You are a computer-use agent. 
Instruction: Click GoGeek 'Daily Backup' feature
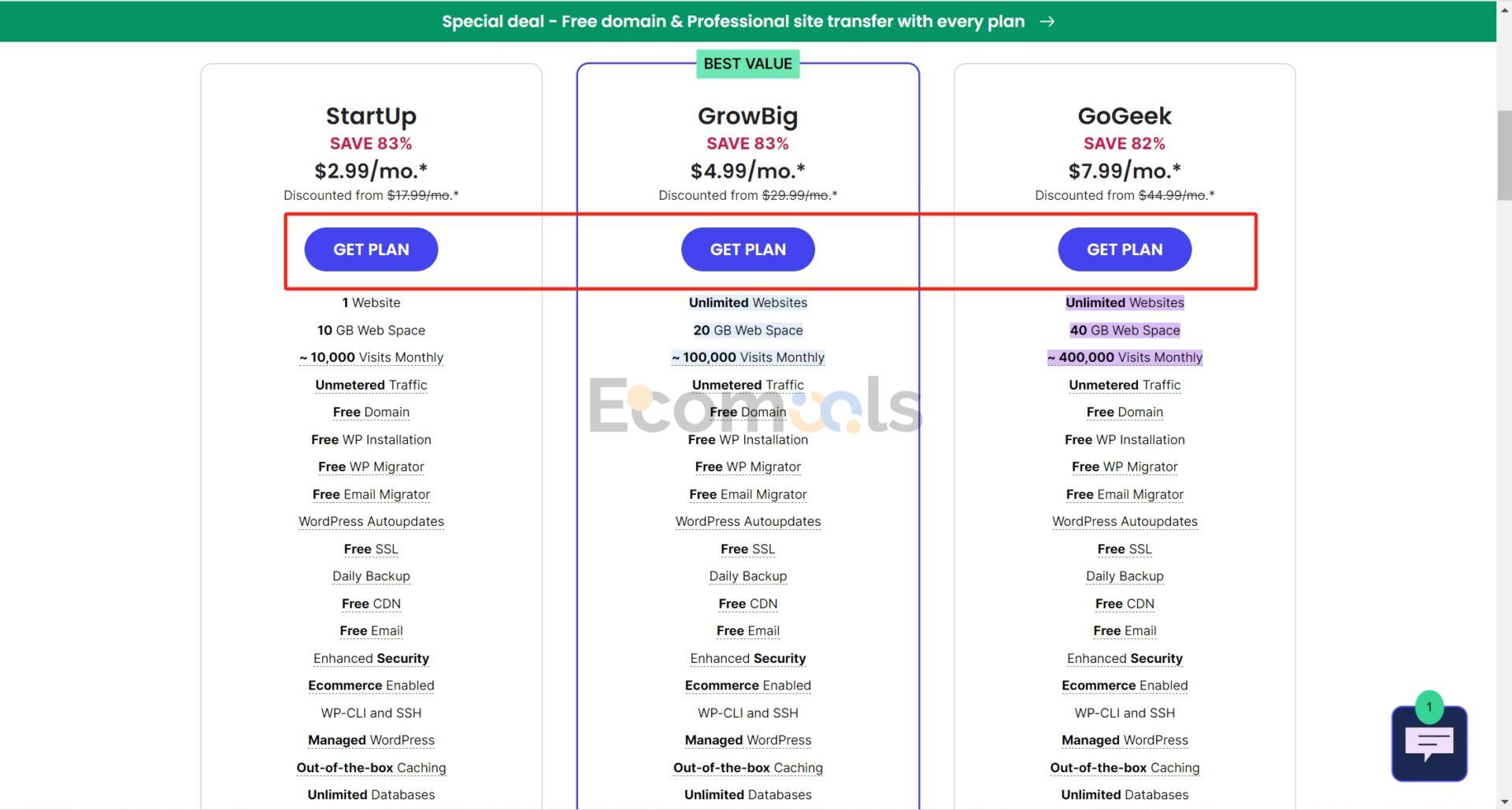(1125, 576)
